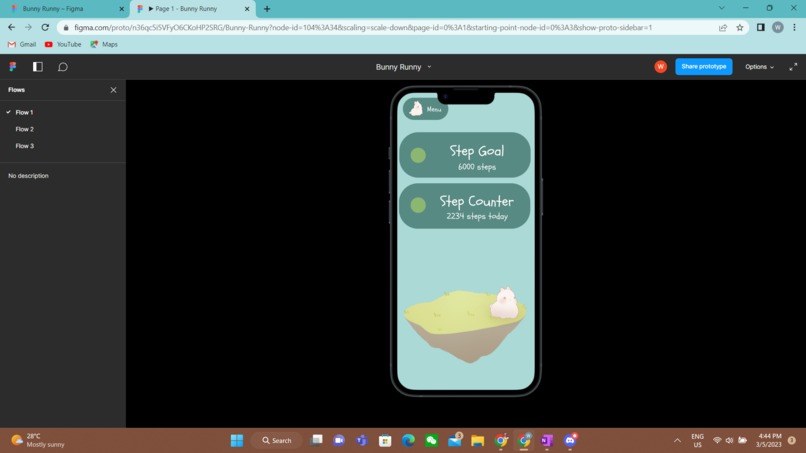Click the address bar URL
The width and height of the screenshot is (806, 453).
point(363,28)
